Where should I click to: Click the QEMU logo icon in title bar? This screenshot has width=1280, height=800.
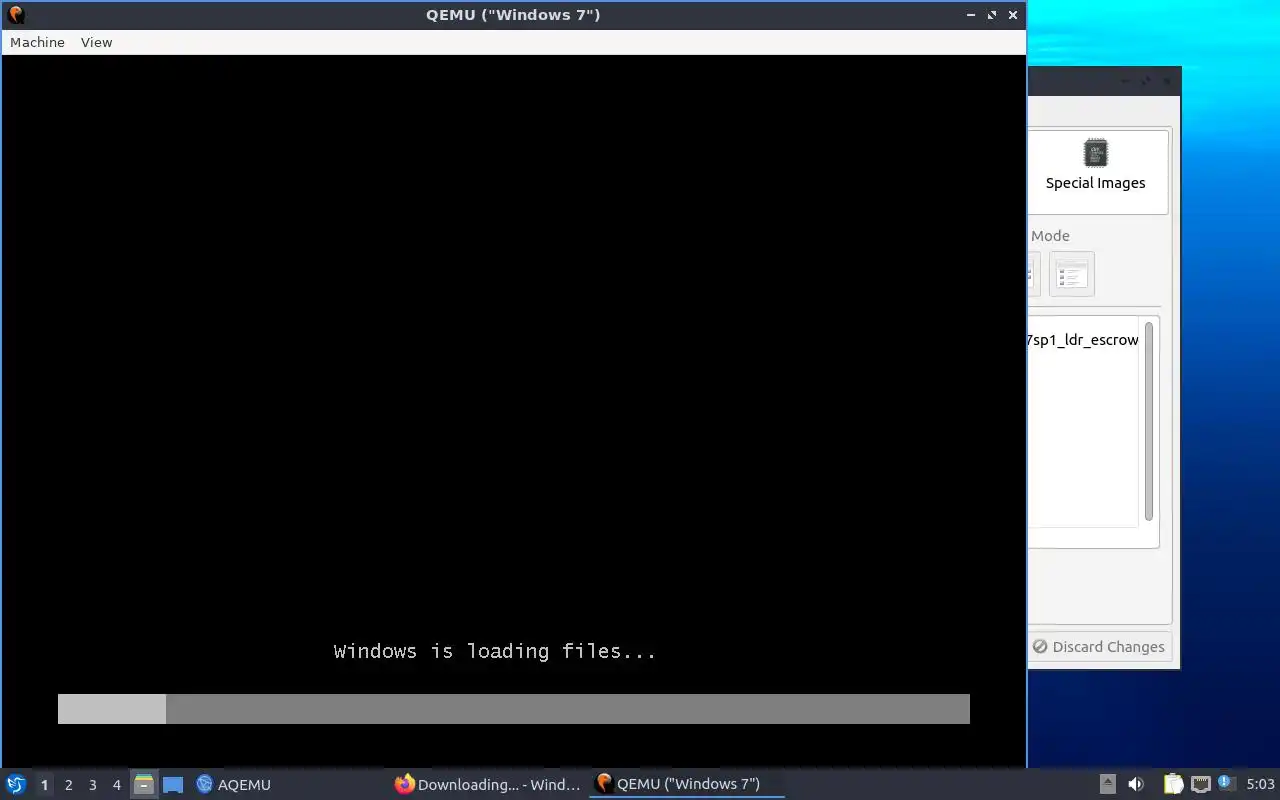click(15, 15)
